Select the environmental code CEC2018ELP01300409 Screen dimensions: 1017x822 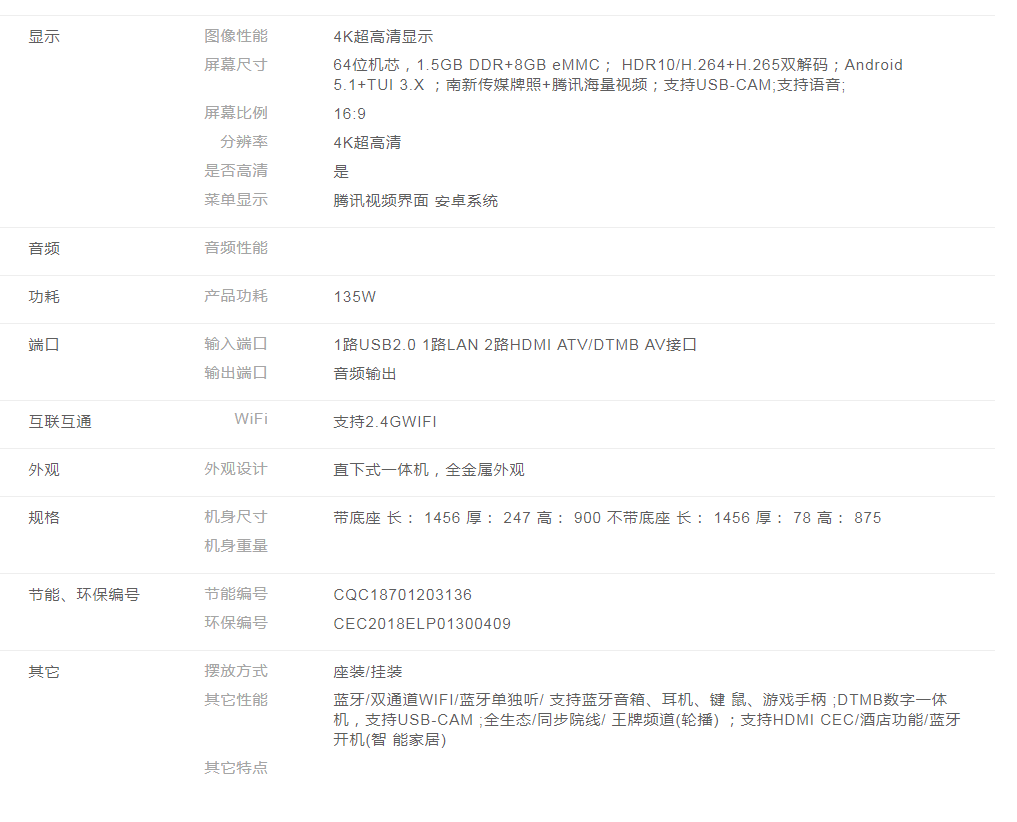[422, 624]
